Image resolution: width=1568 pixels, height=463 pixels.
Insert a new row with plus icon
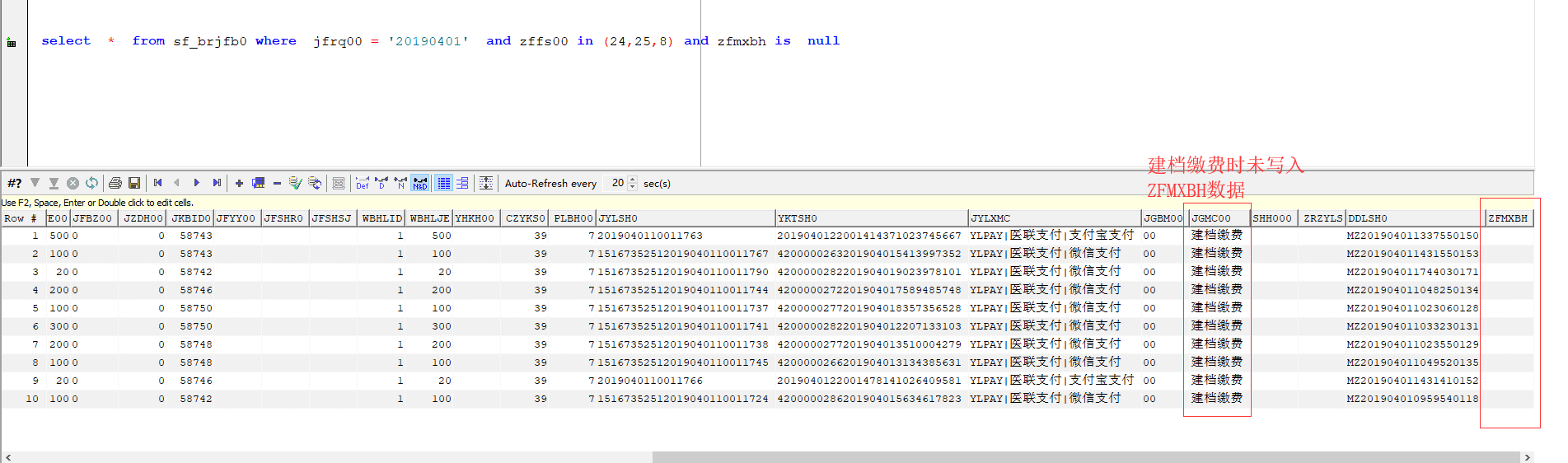tap(239, 183)
